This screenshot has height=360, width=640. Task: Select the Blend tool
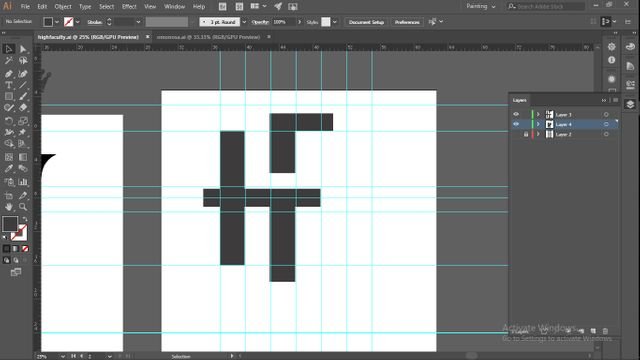tap(23, 169)
